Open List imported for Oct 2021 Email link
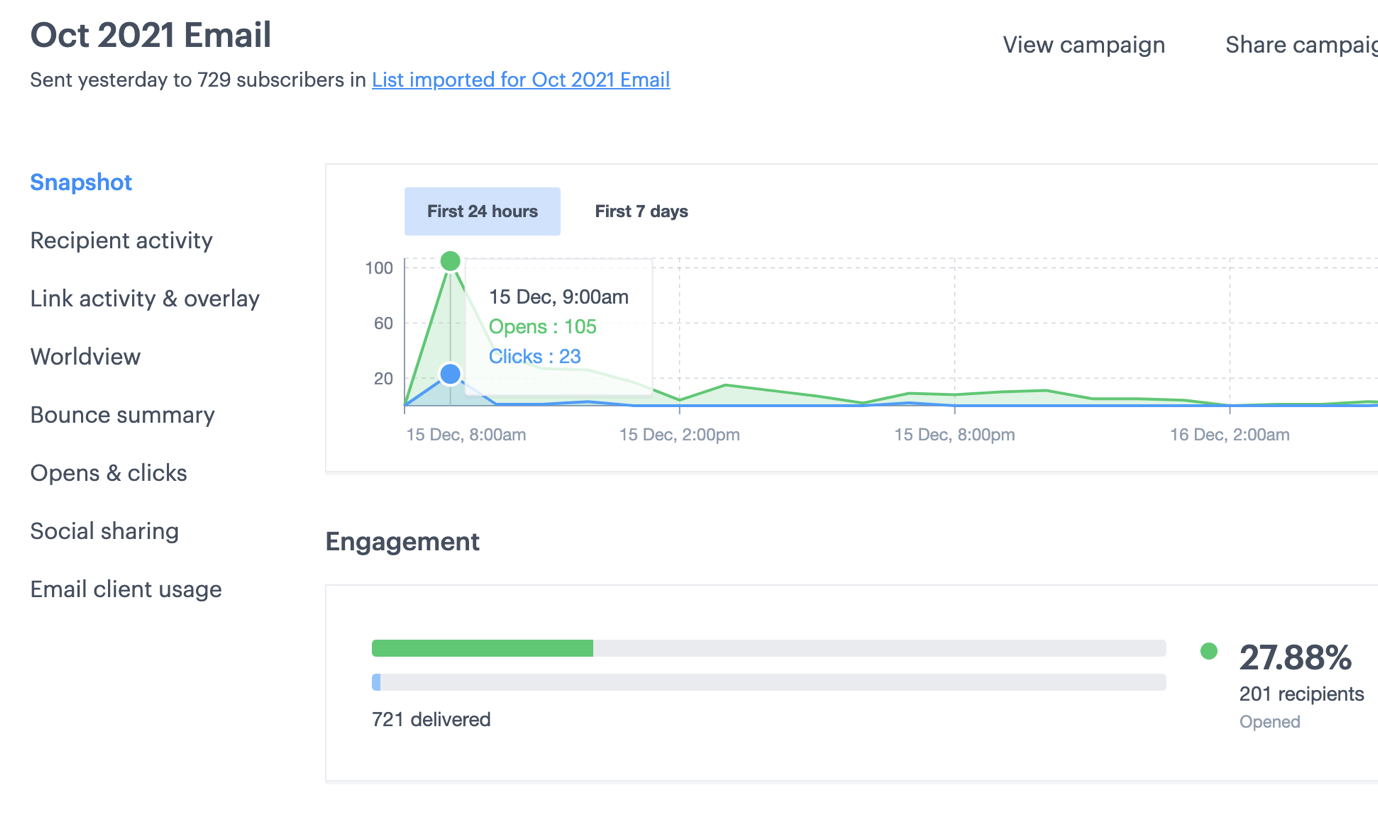The height and width of the screenshot is (827, 1378). click(520, 80)
